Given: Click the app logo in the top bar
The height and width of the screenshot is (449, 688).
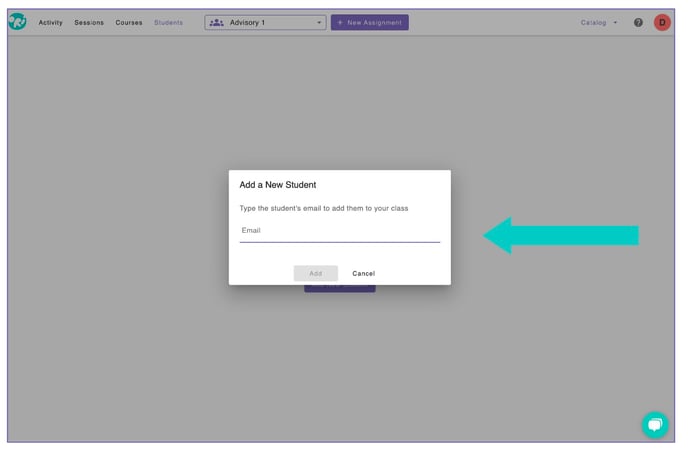Looking at the screenshot, I should point(18,22).
